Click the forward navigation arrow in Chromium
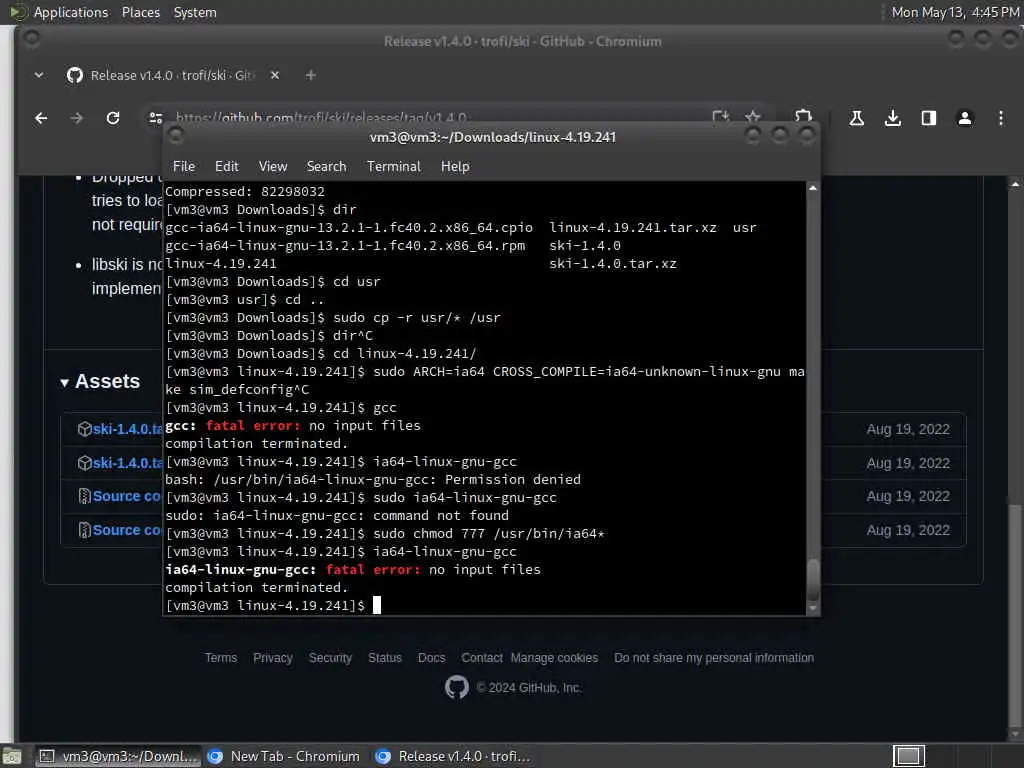Image resolution: width=1024 pixels, height=768 pixels. 77,118
